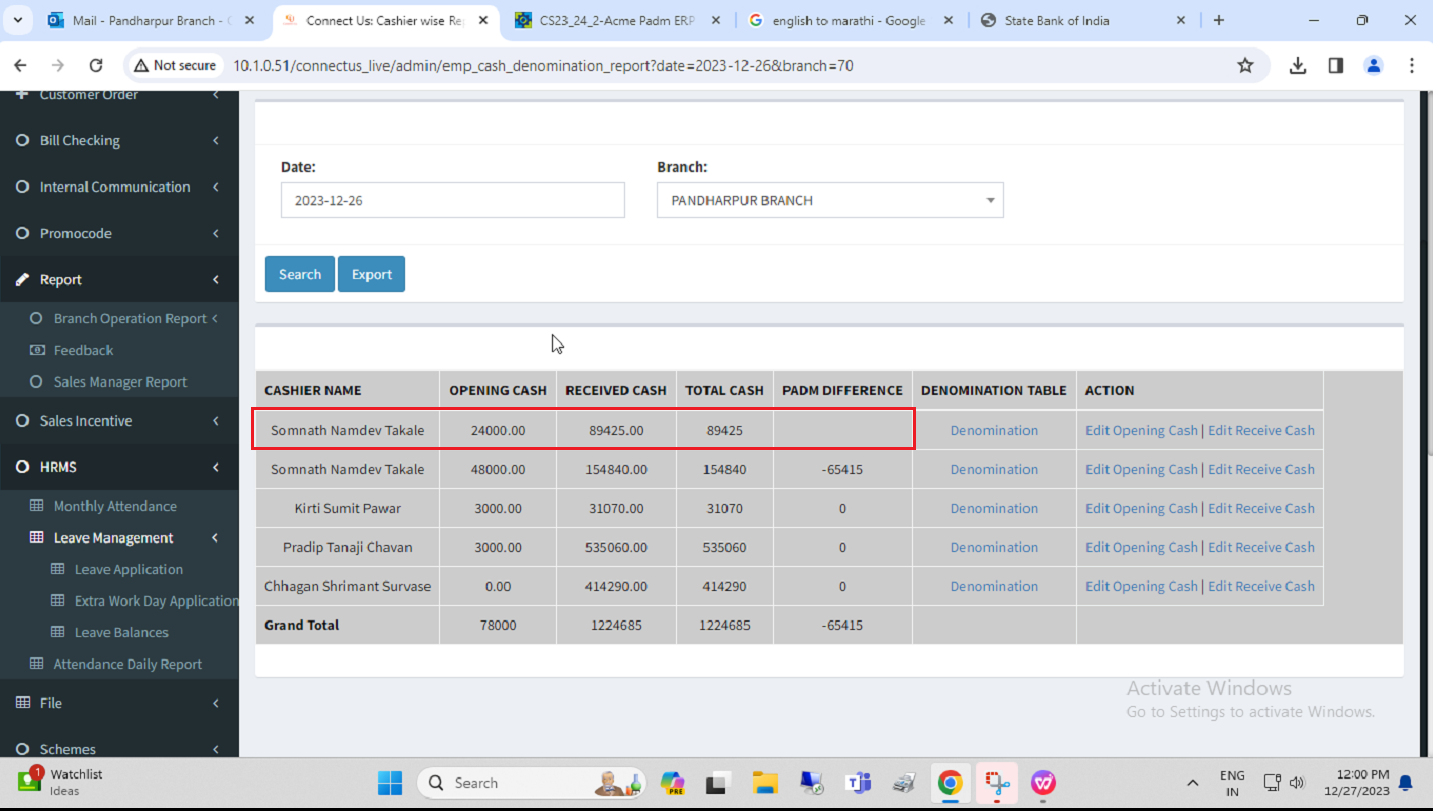The image size is (1433, 811).
Task: Collapse the Leave Management submenu
Action: tap(123, 538)
